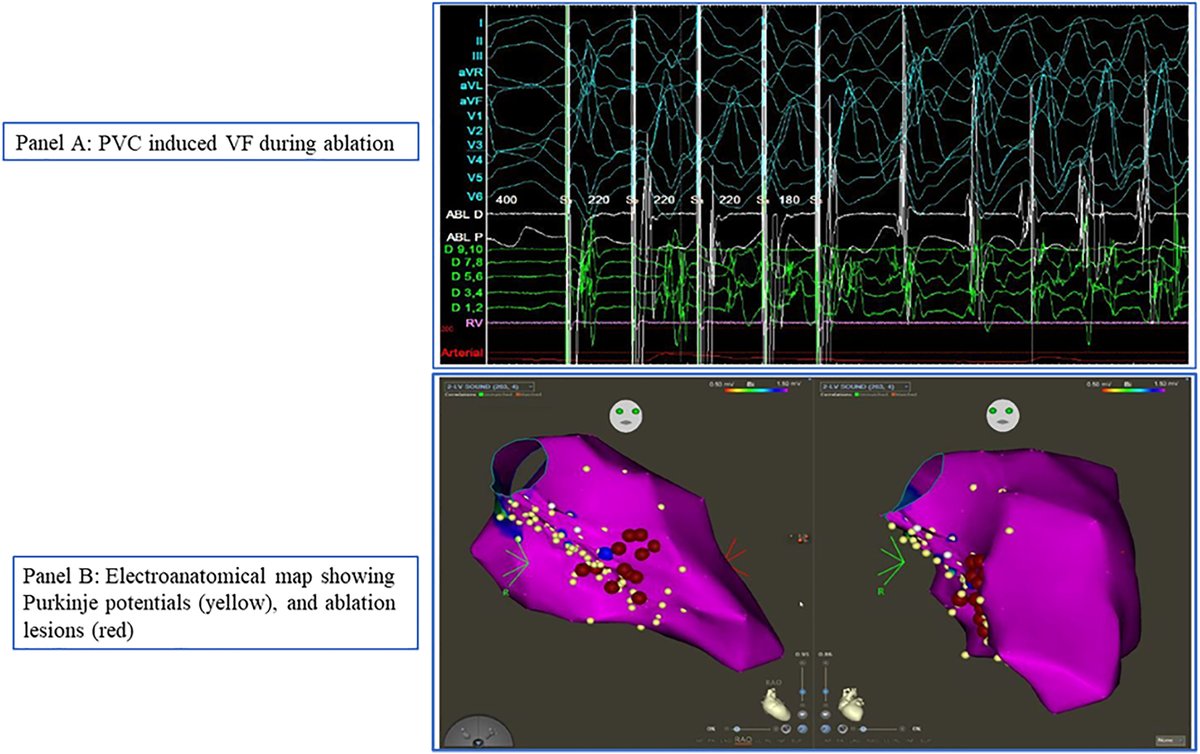Click the gray round button under right vertical slider
This screenshot has height=754, width=1200.
825,715
